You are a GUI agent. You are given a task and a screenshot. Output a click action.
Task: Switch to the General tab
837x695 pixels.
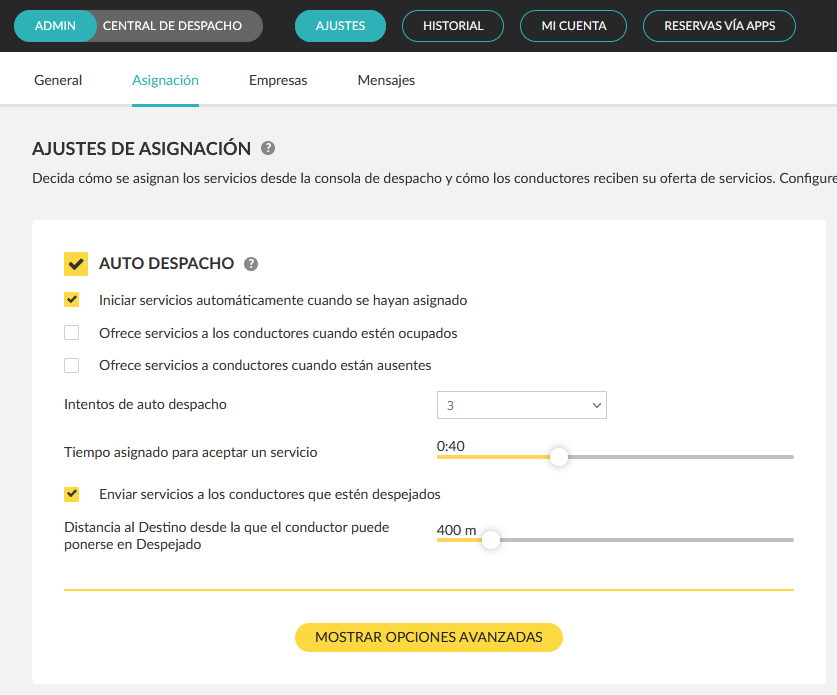58,80
